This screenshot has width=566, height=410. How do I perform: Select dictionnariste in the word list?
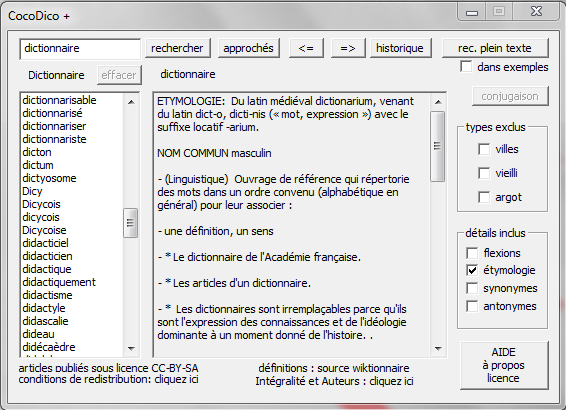click(x=54, y=139)
